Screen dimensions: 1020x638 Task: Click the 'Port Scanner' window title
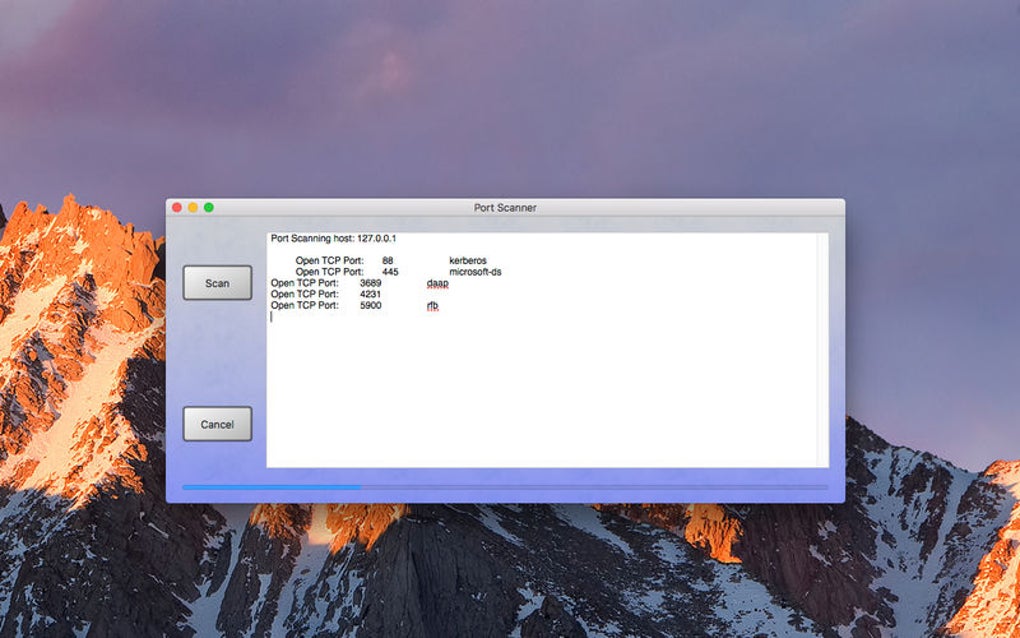(505, 207)
